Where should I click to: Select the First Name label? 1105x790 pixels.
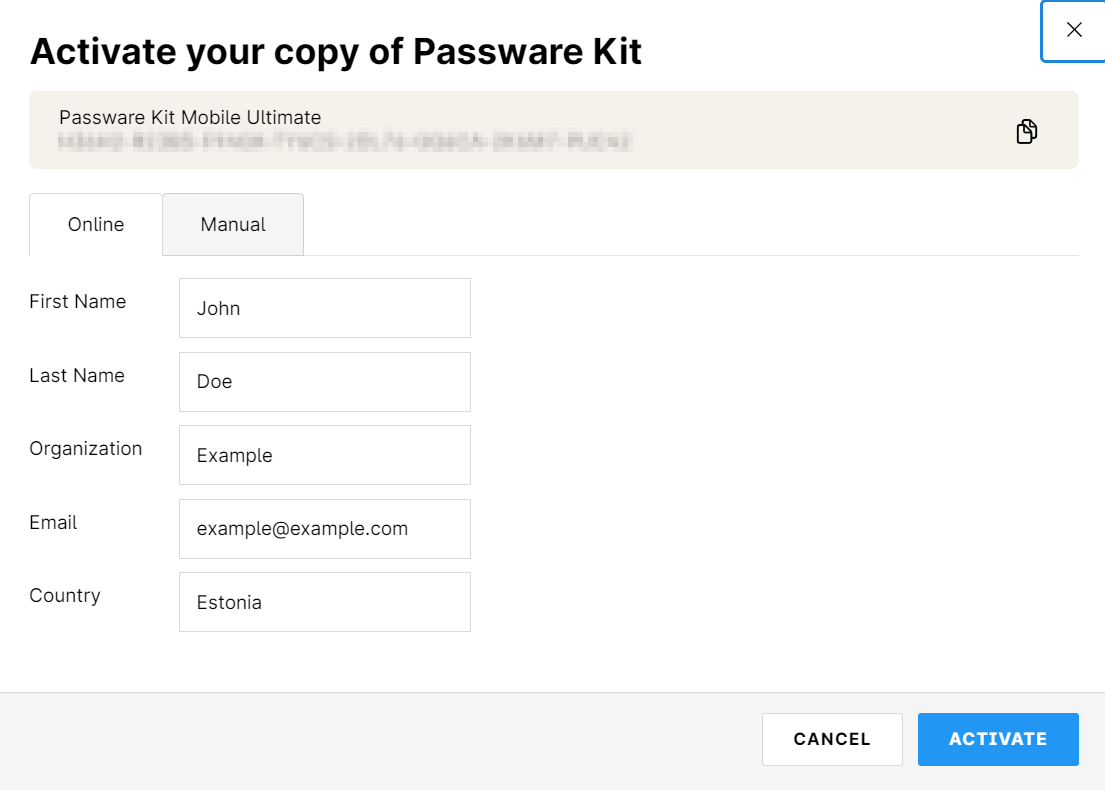click(x=78, y=302)
